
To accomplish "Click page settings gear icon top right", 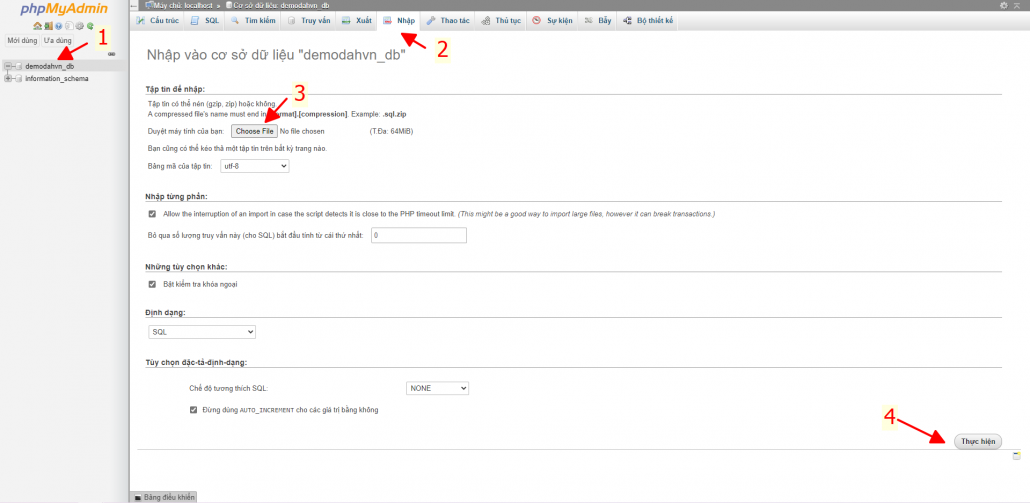I will 1003,5.
